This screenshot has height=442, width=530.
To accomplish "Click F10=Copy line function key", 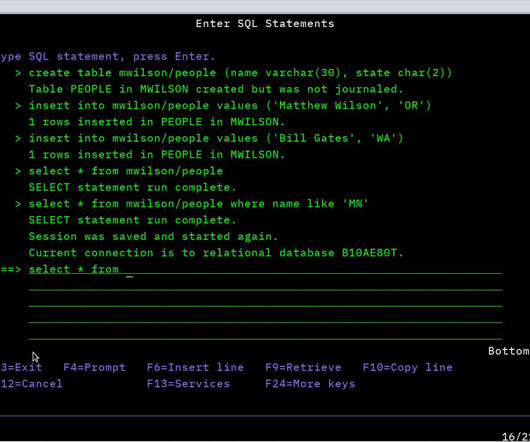I will (407, 367).
